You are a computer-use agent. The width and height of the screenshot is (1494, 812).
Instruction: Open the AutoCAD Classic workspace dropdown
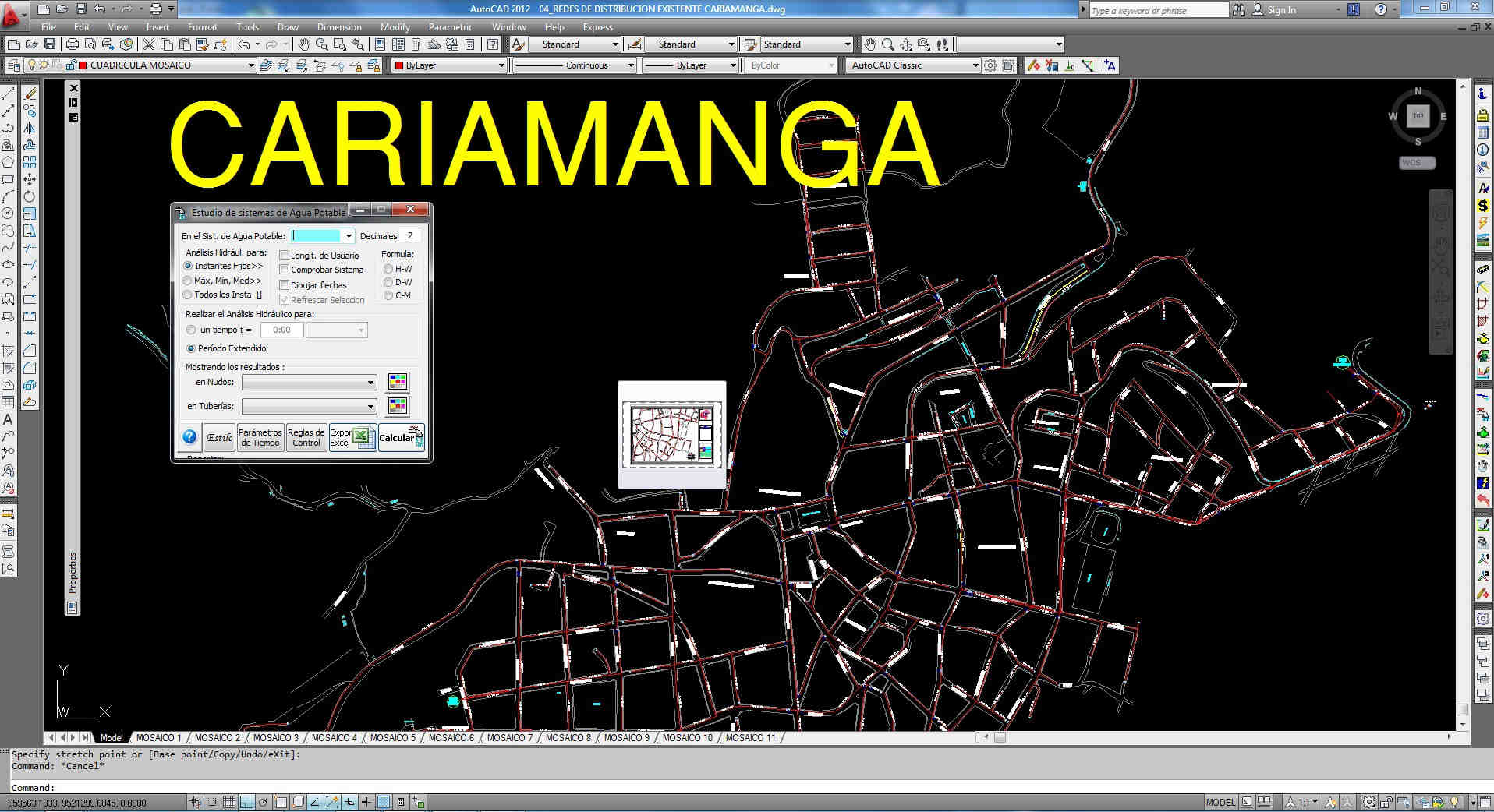(975, 65)
